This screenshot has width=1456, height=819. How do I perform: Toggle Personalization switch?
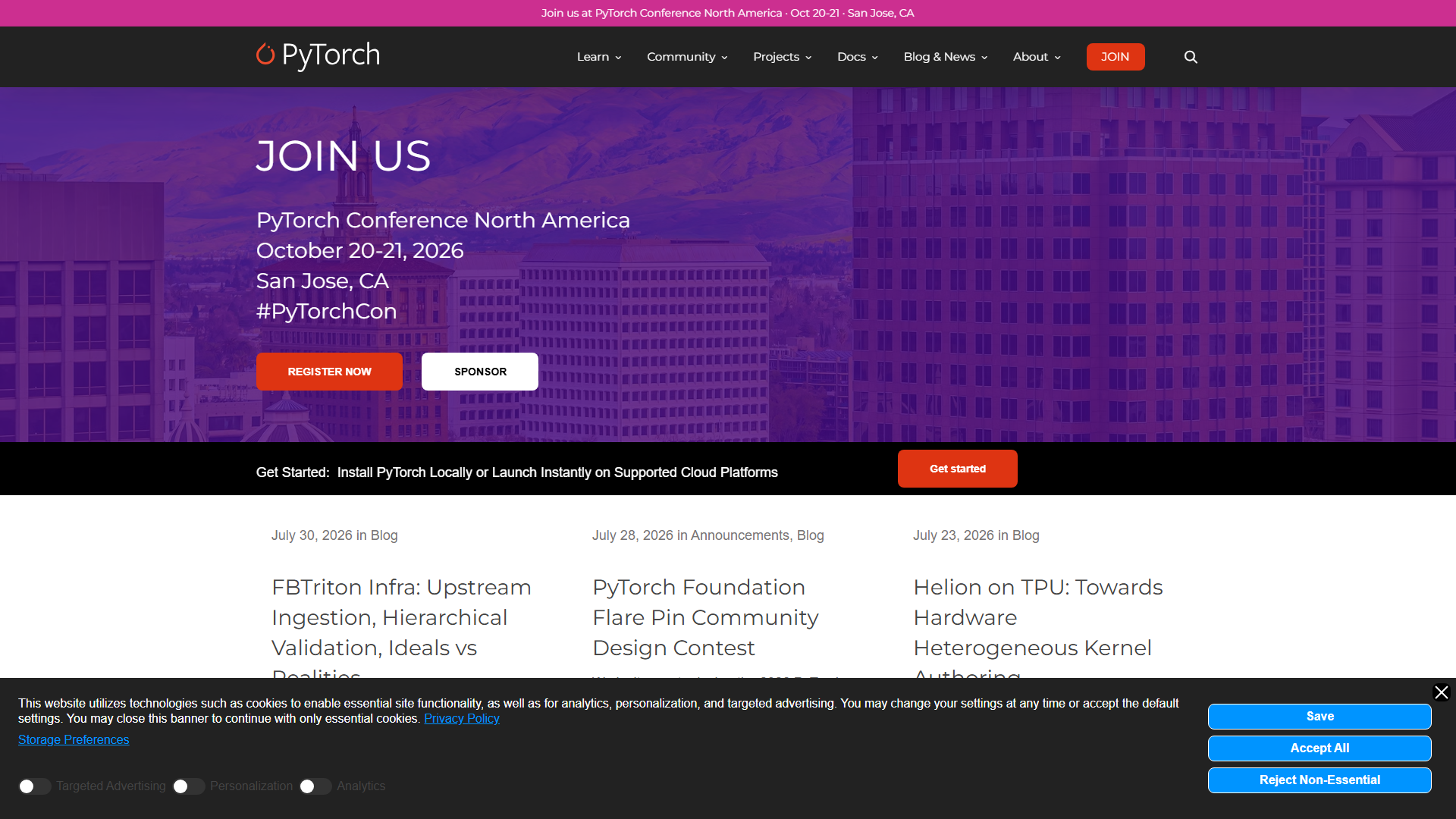[188, 786]
